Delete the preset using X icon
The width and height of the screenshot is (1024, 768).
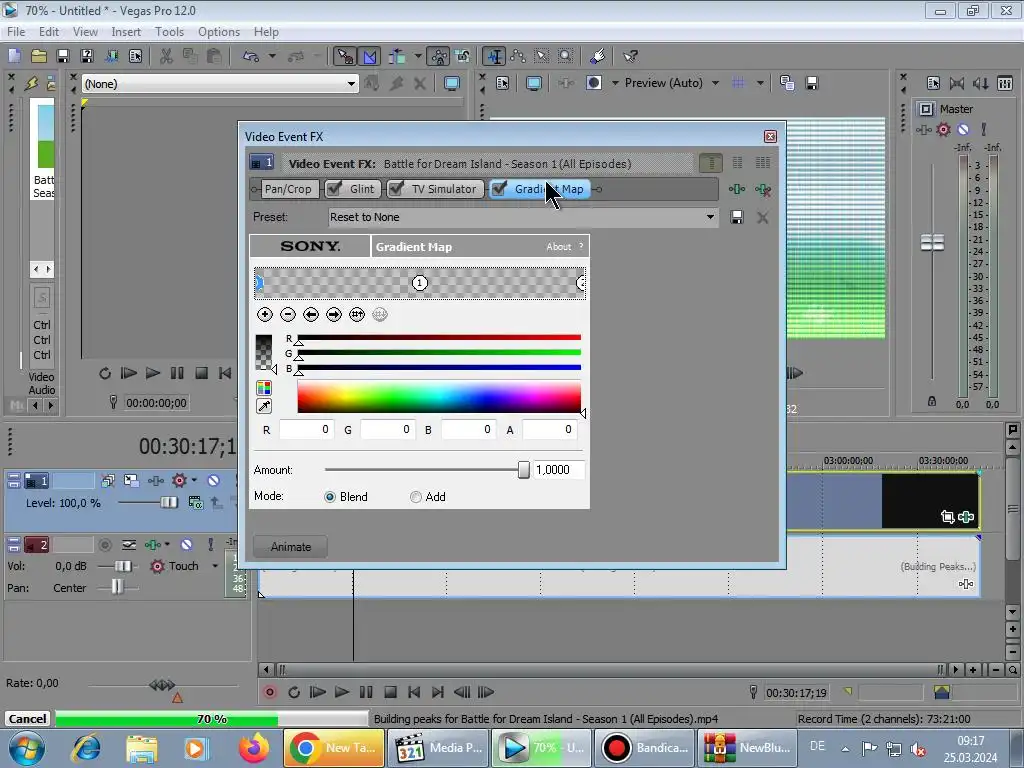pos(762,217)
